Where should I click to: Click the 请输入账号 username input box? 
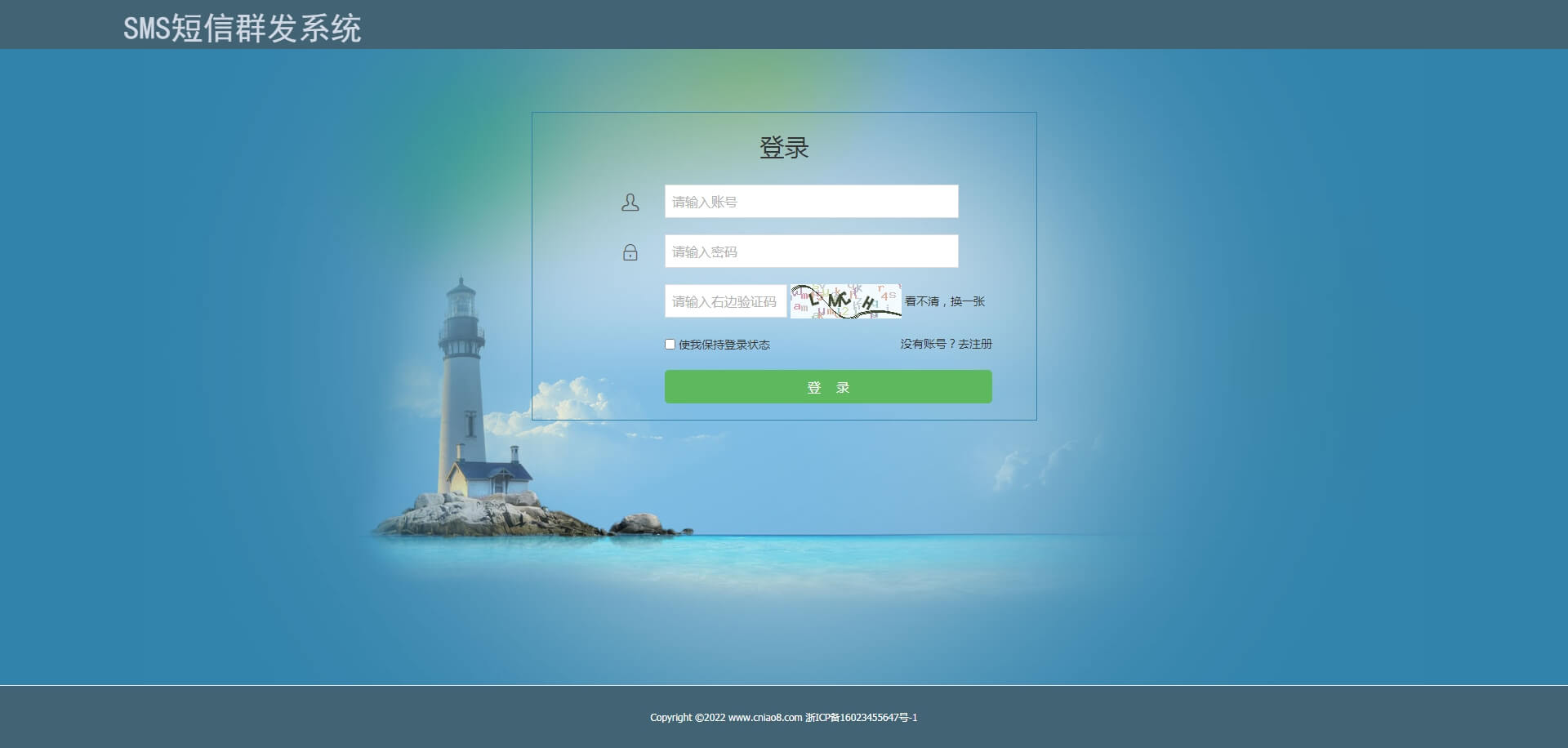811,201
